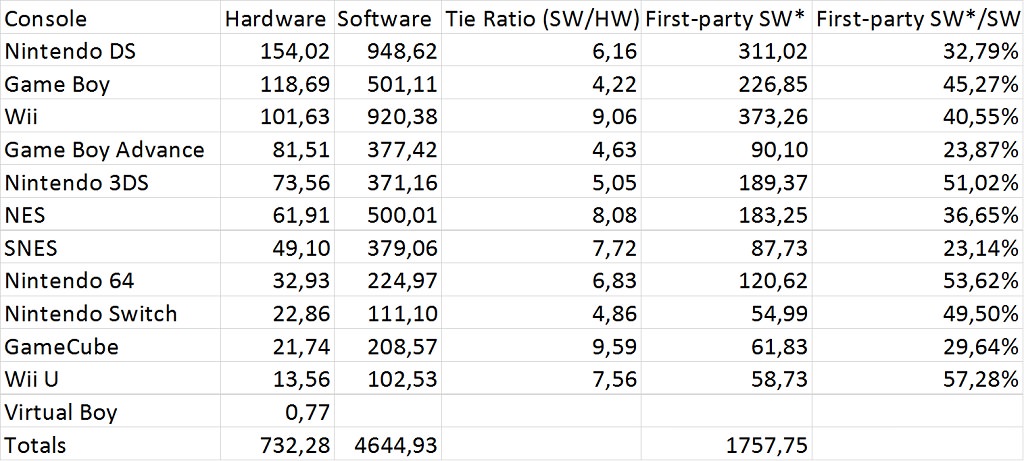Click the Tie Ratio (SW/HW) header
This screenshot has height=461, width=1024.
539,18
